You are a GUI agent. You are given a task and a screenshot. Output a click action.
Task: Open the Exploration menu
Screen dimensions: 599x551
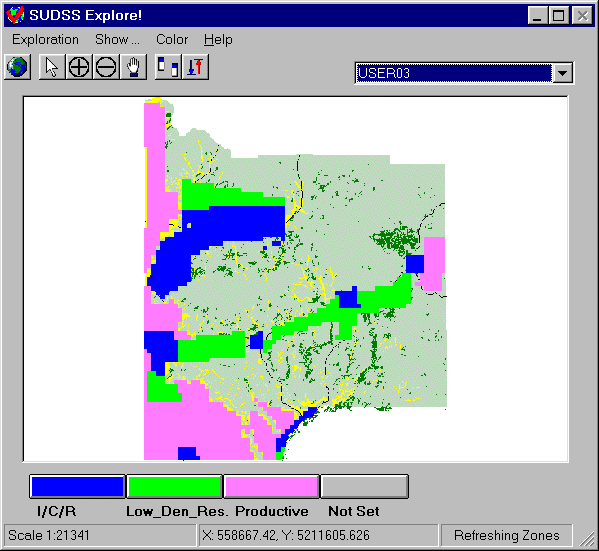point(45,40)
